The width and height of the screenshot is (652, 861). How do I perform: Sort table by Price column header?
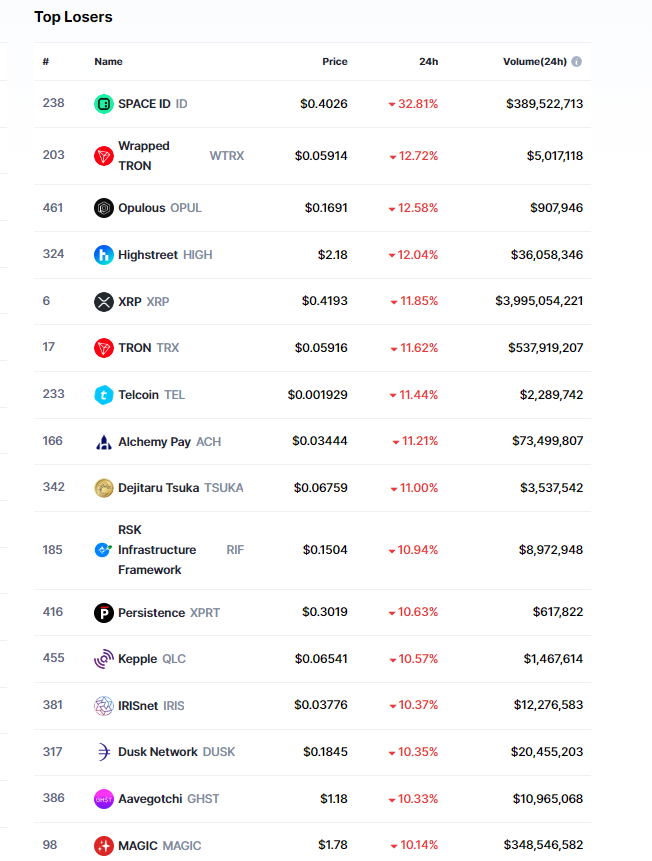[x=334, y=62]
